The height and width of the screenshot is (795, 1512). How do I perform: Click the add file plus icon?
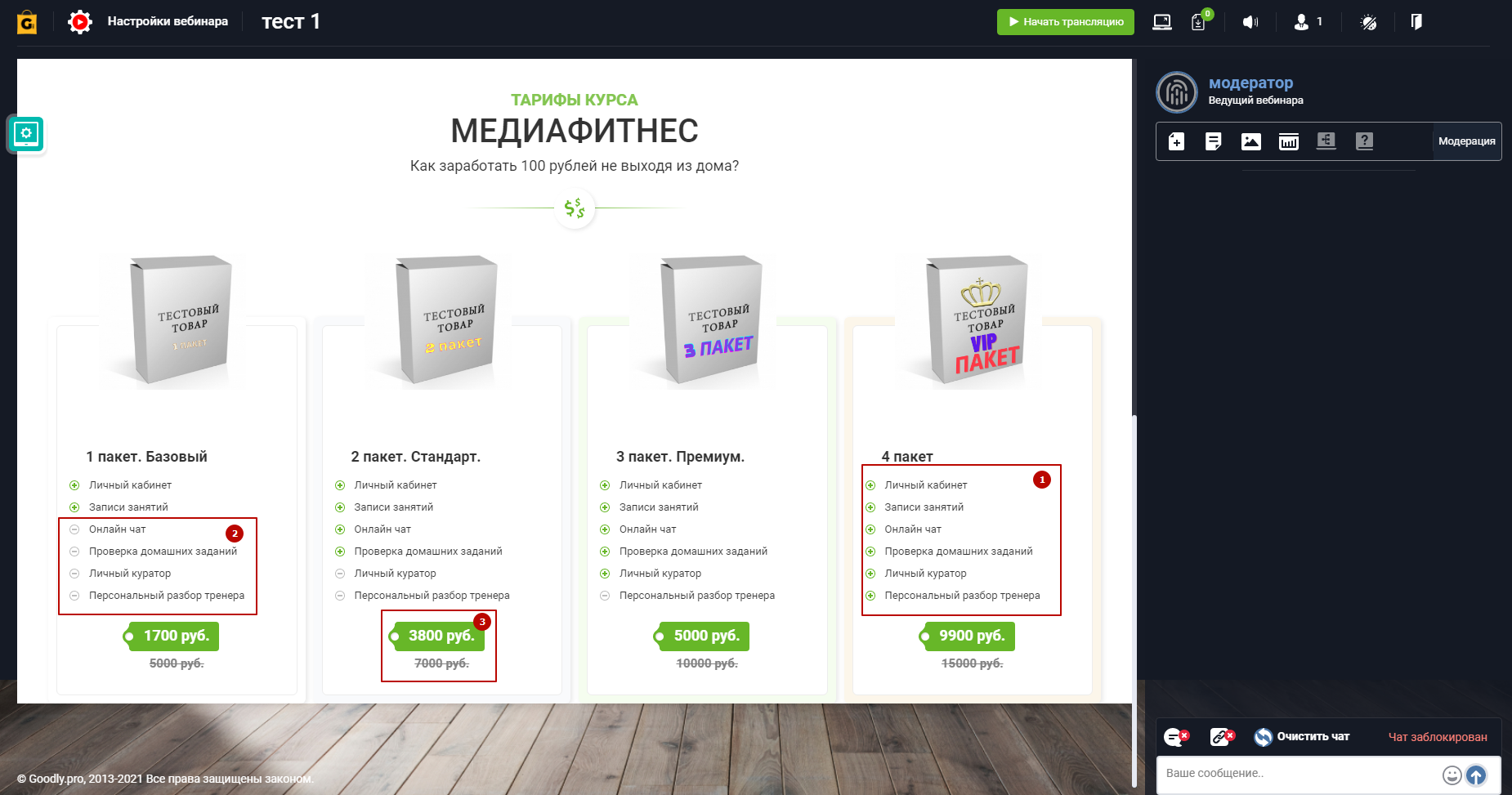coord(1176,141)
